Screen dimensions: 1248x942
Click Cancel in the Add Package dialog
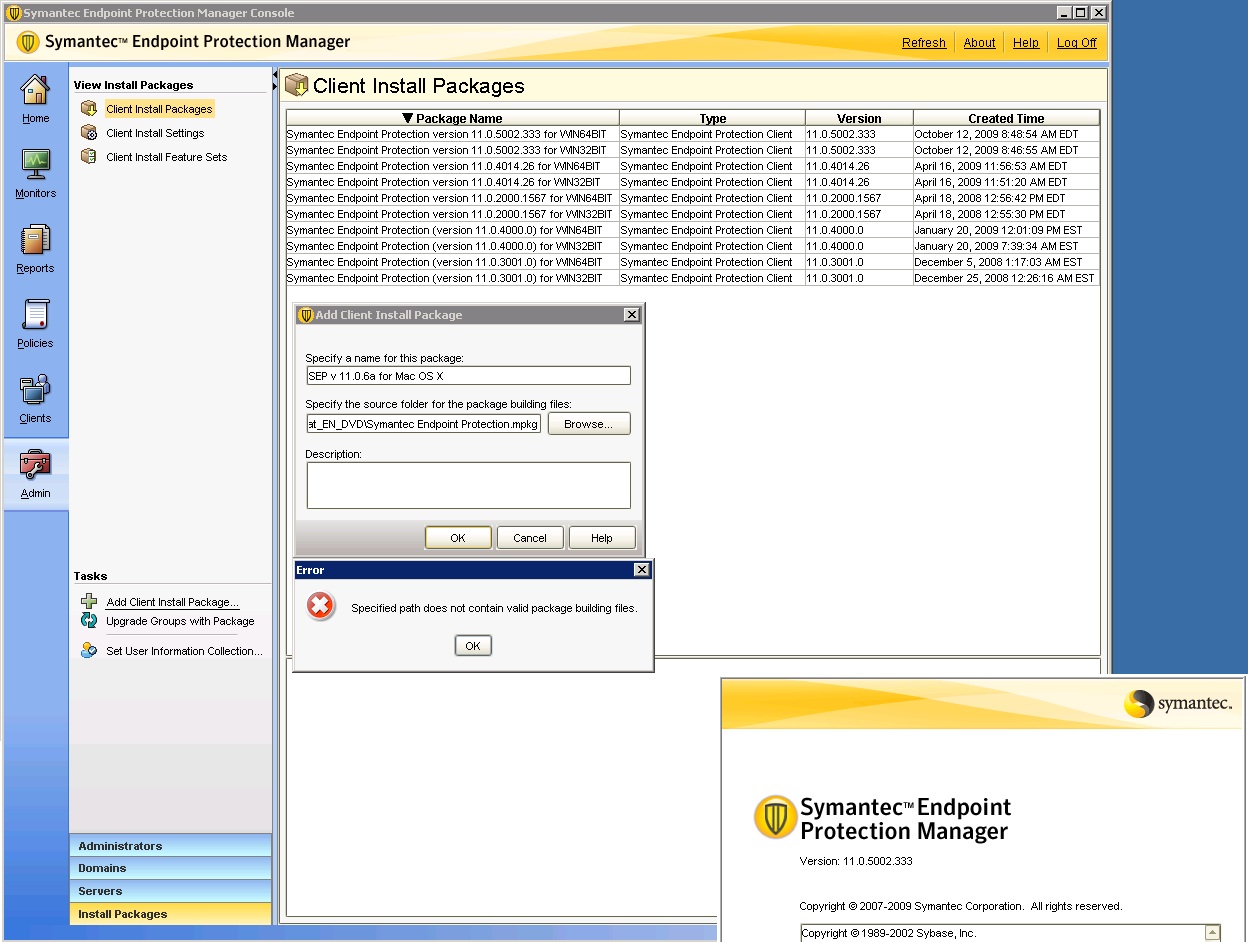530,538
